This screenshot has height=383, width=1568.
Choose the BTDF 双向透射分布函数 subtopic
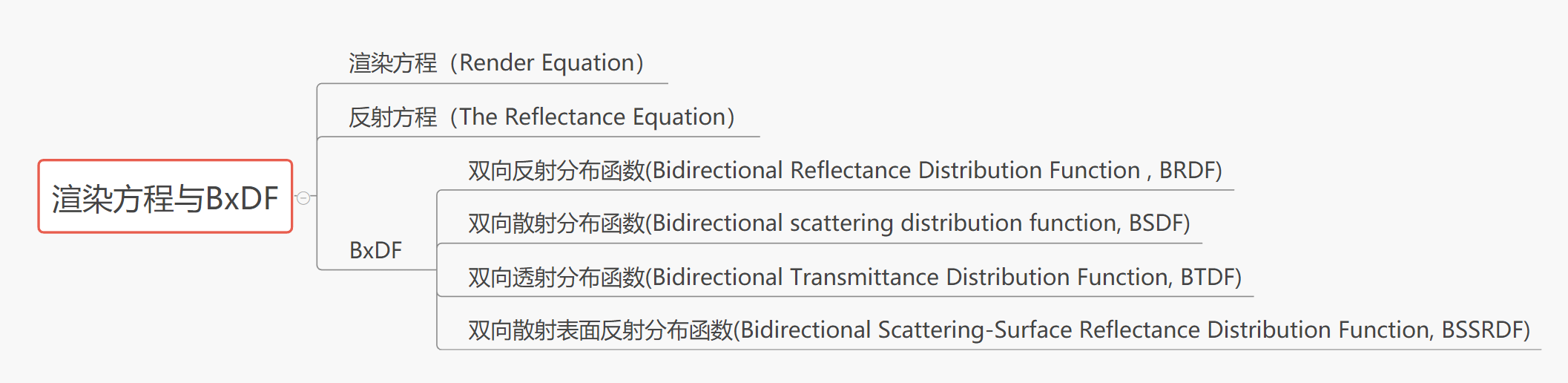point(854,278)
